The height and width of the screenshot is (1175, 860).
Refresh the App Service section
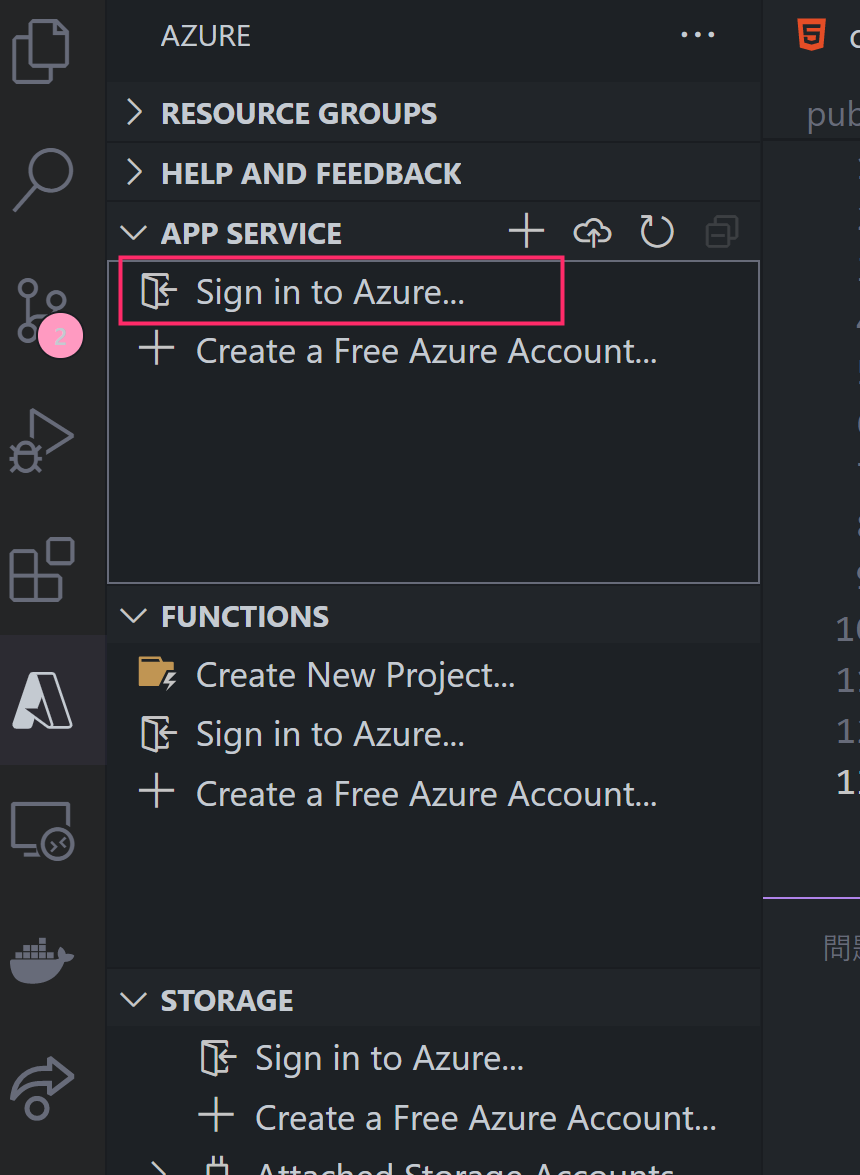[x=657, y=232]
